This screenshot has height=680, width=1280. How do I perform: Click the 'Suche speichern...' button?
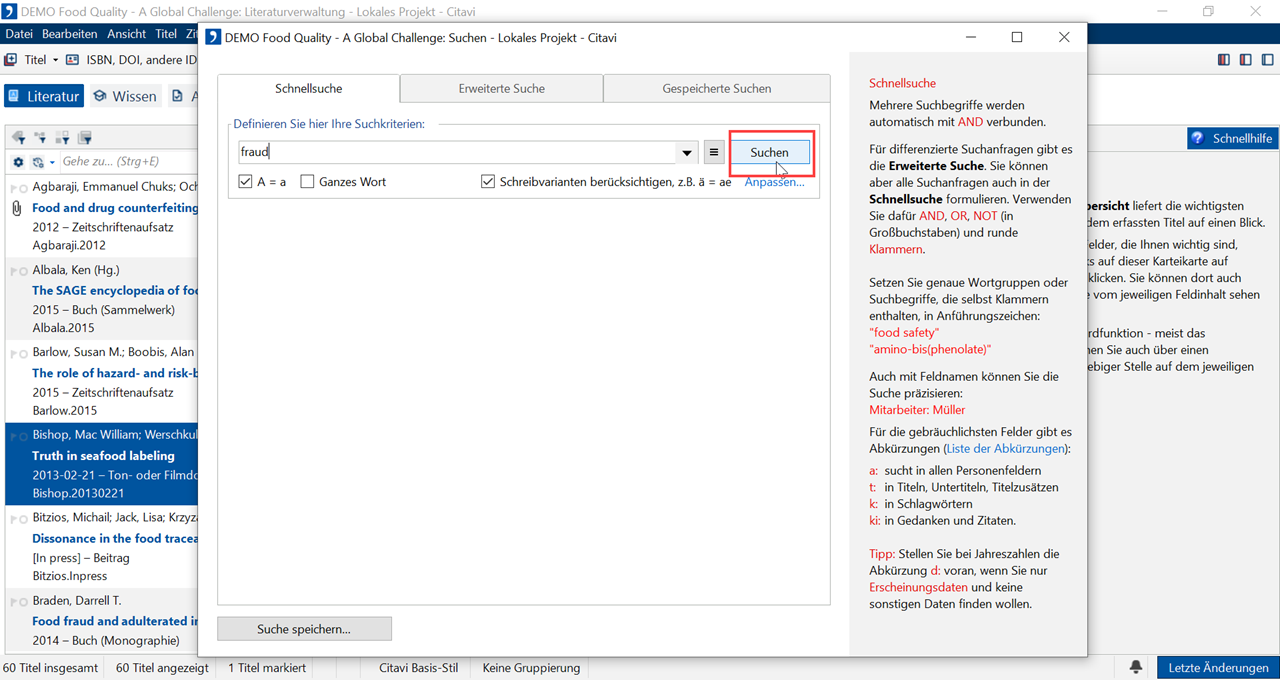tap(304, 629)
